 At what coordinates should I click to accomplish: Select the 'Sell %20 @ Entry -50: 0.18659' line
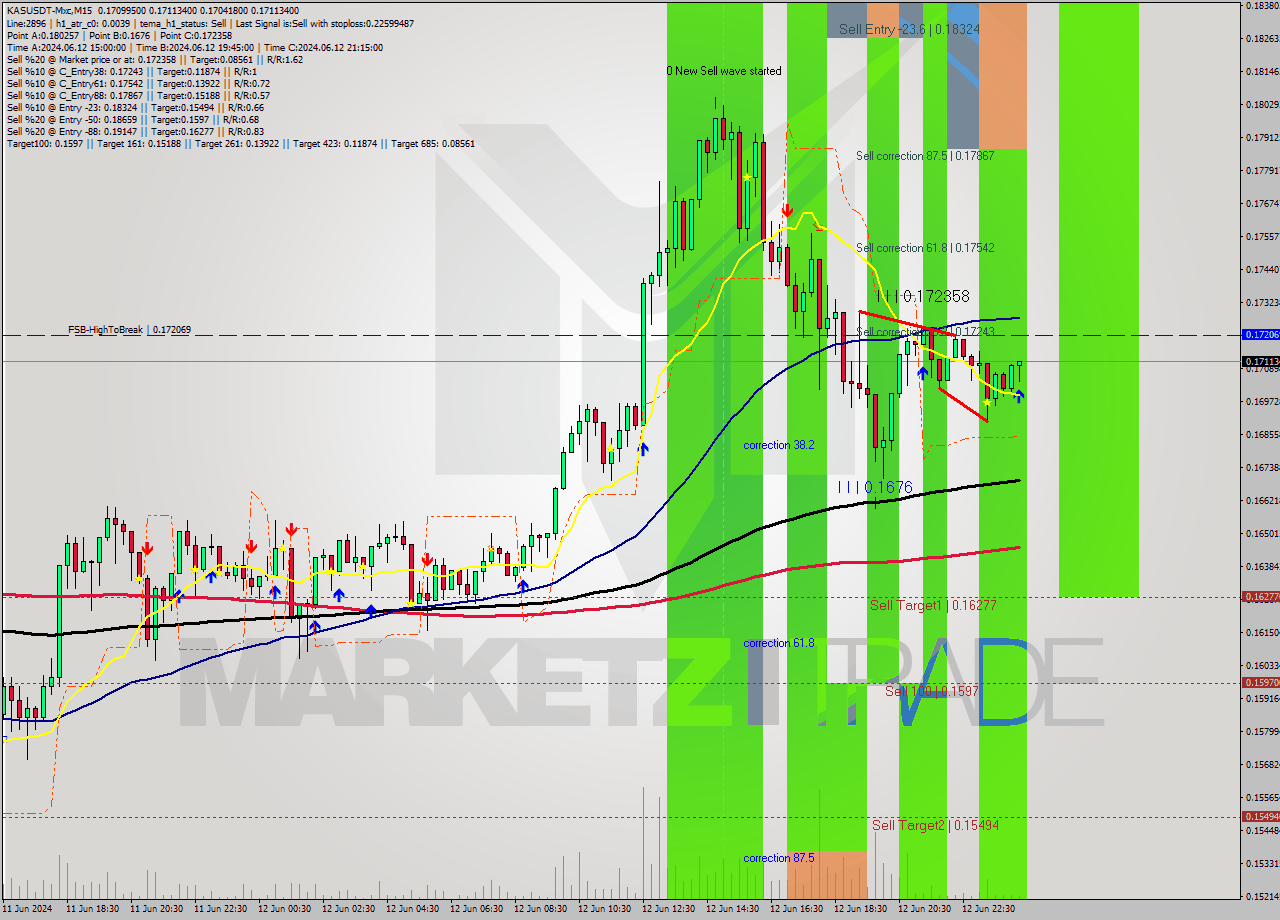tap(135, 119)
